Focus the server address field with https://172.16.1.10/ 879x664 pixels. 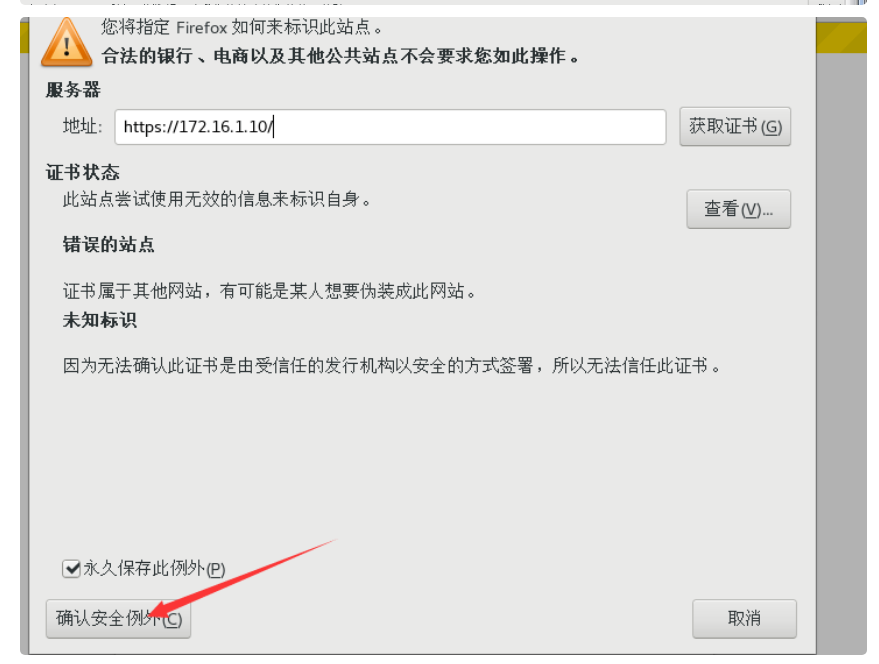tap(390, 127)
